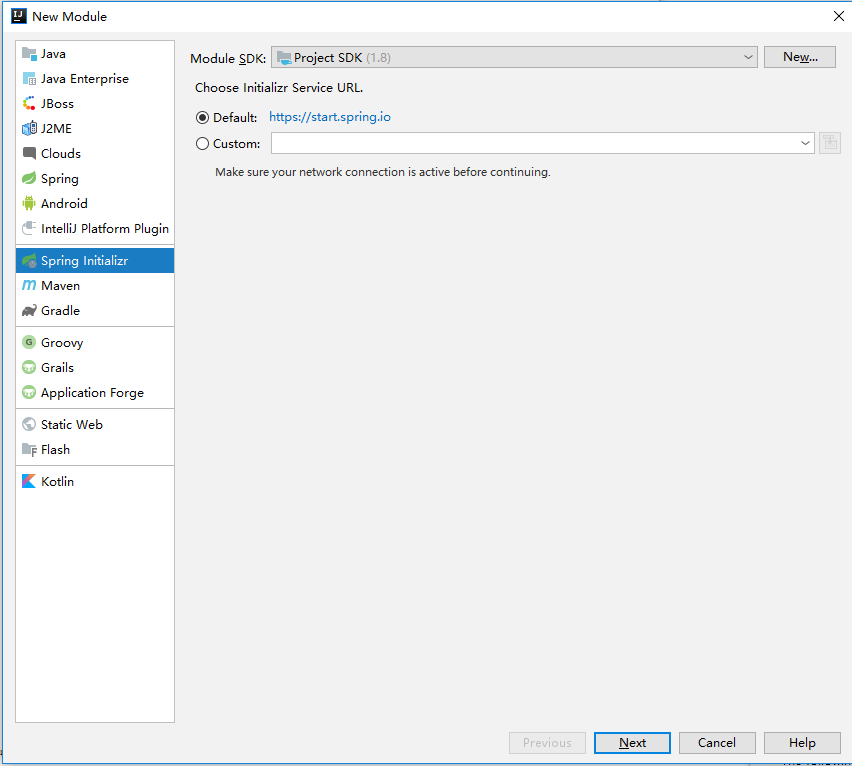Click the Android robot icon
The image size is (852, 766).
pyautogui.click(x=29, y=203)
